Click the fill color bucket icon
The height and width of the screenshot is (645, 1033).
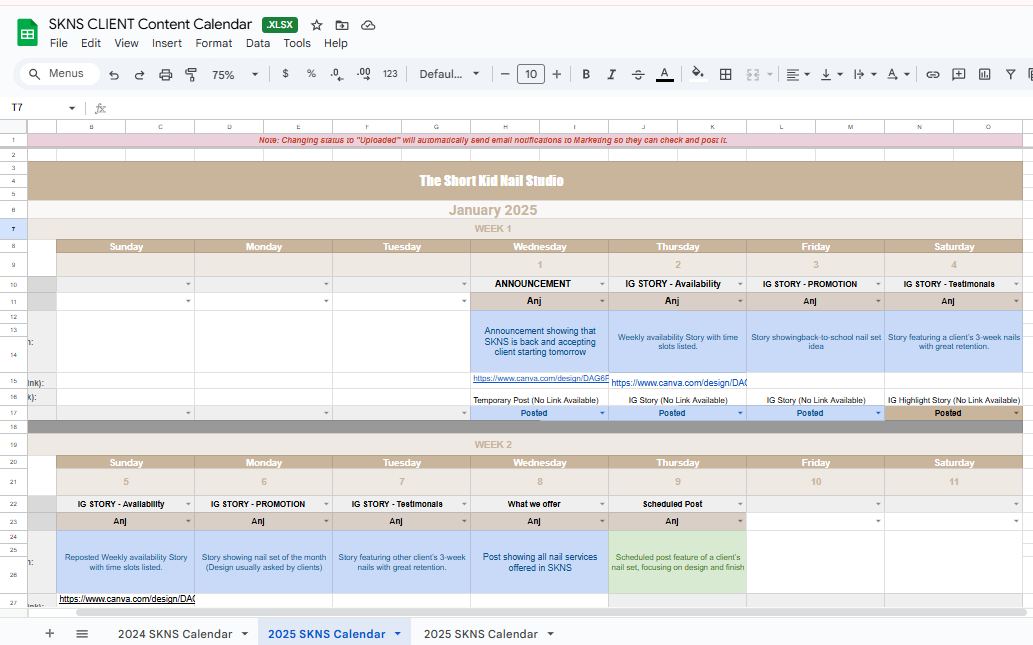[x=698, y=74]
